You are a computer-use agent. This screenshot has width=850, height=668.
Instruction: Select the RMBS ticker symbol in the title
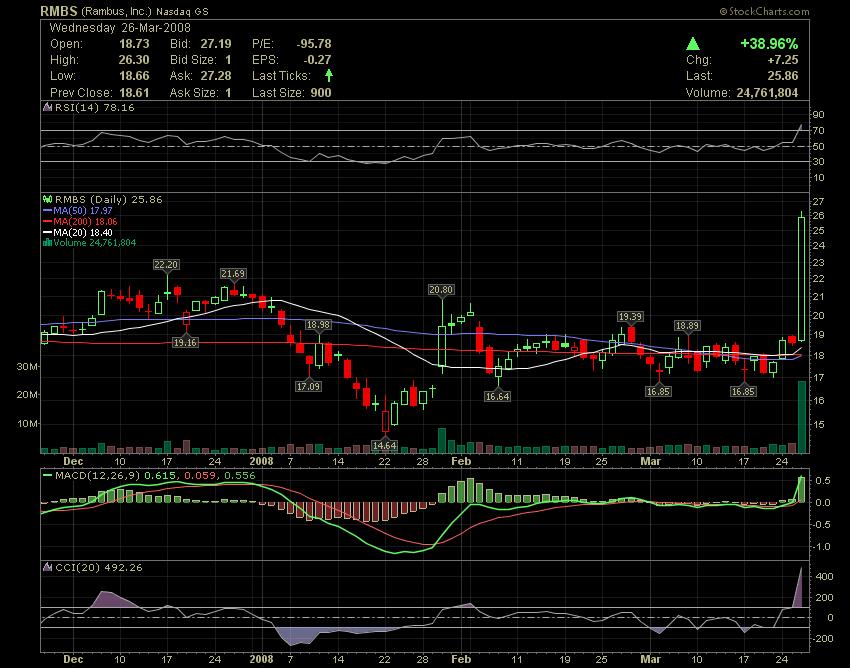(x=59, y=11)
